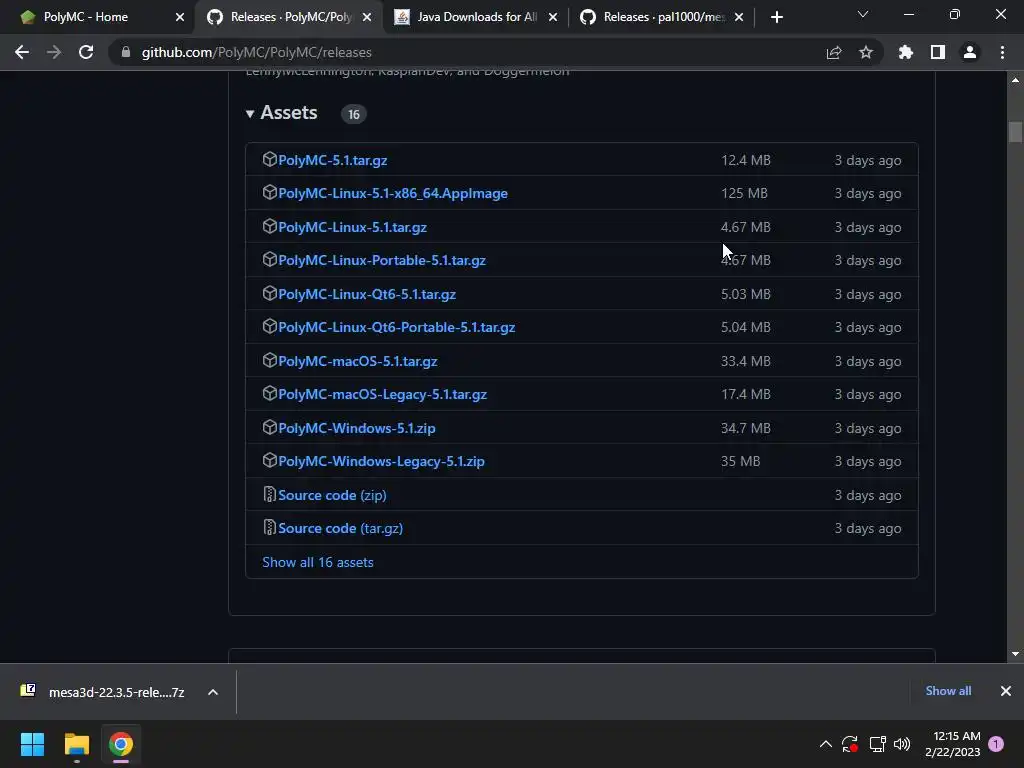Image resolution: width=1024 pixels, height=768 pixels.
Task: Click Show all downloads
Action: pos(948,691)
